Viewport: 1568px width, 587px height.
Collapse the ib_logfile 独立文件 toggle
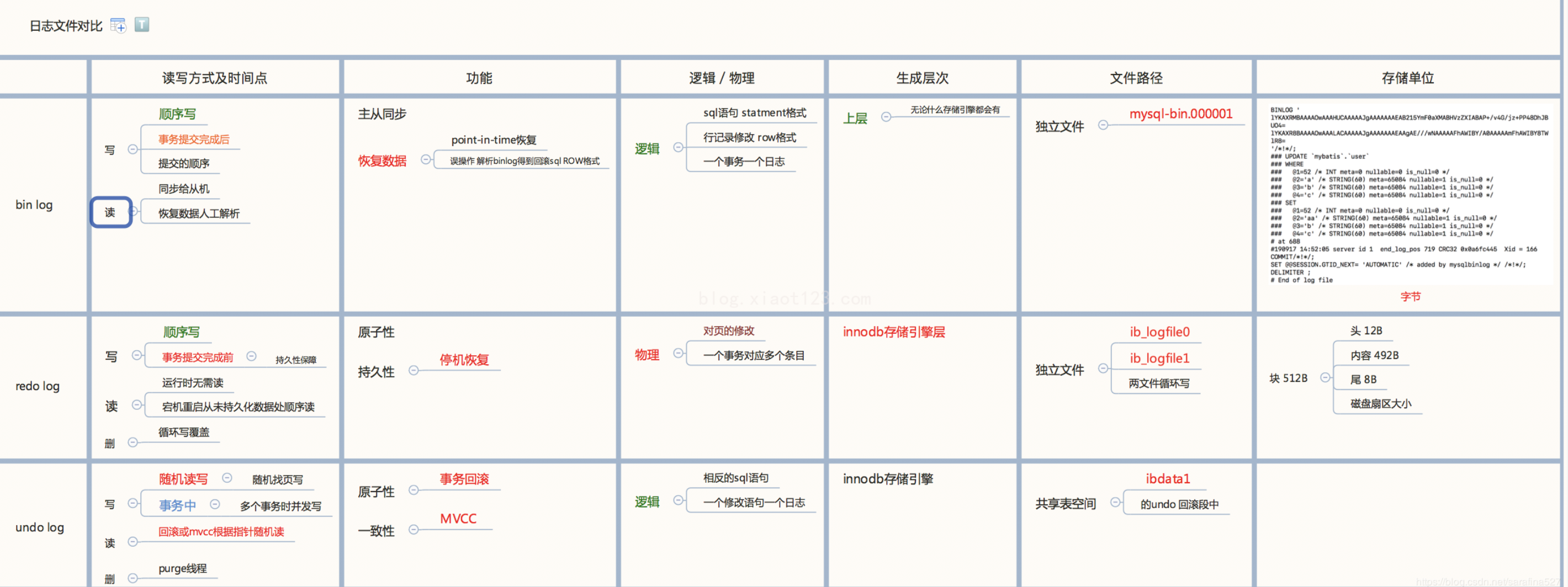pos(1103,369)
